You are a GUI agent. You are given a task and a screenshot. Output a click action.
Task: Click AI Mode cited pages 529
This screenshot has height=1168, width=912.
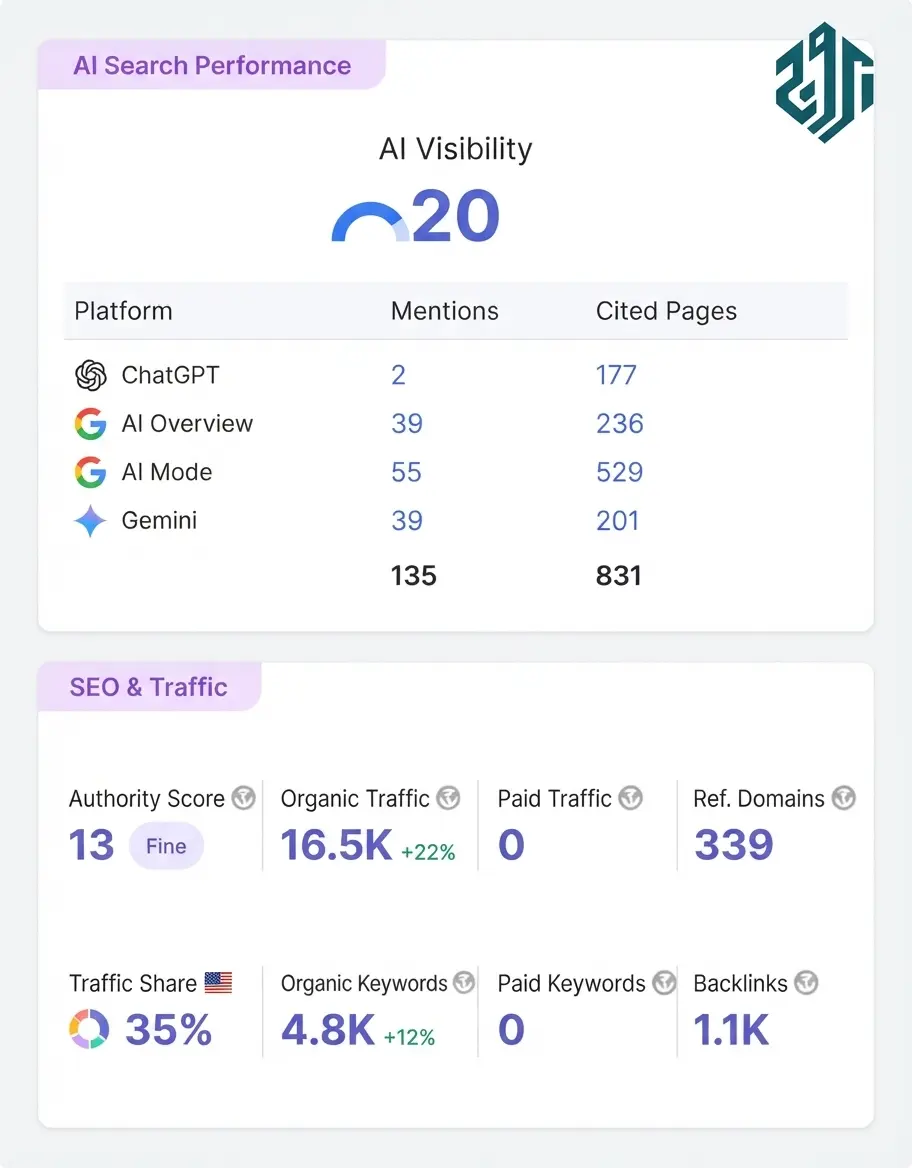click(x=619, y=472)
